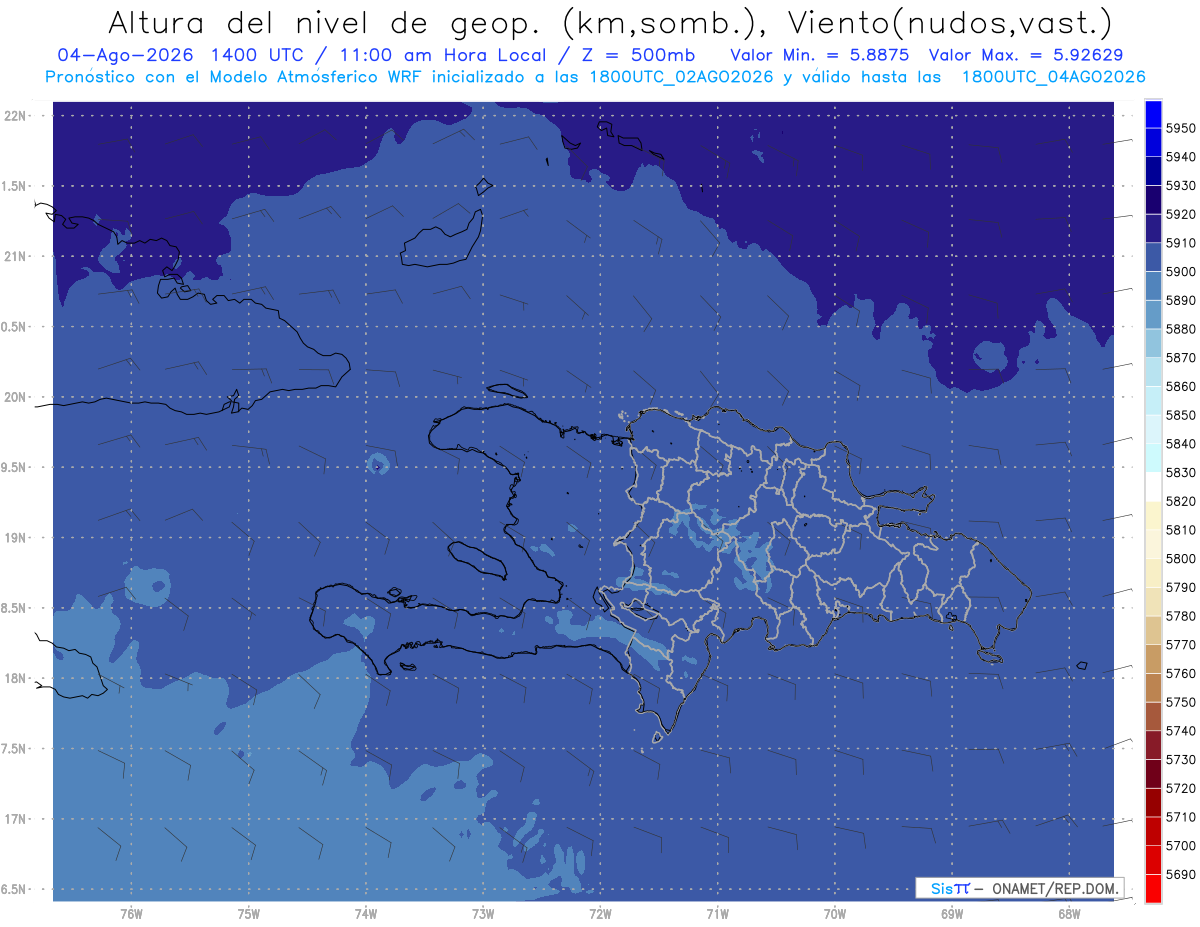Click the legend value '5850'
The height and width of the screenshot is (927, 1200).
(1180, 415)
